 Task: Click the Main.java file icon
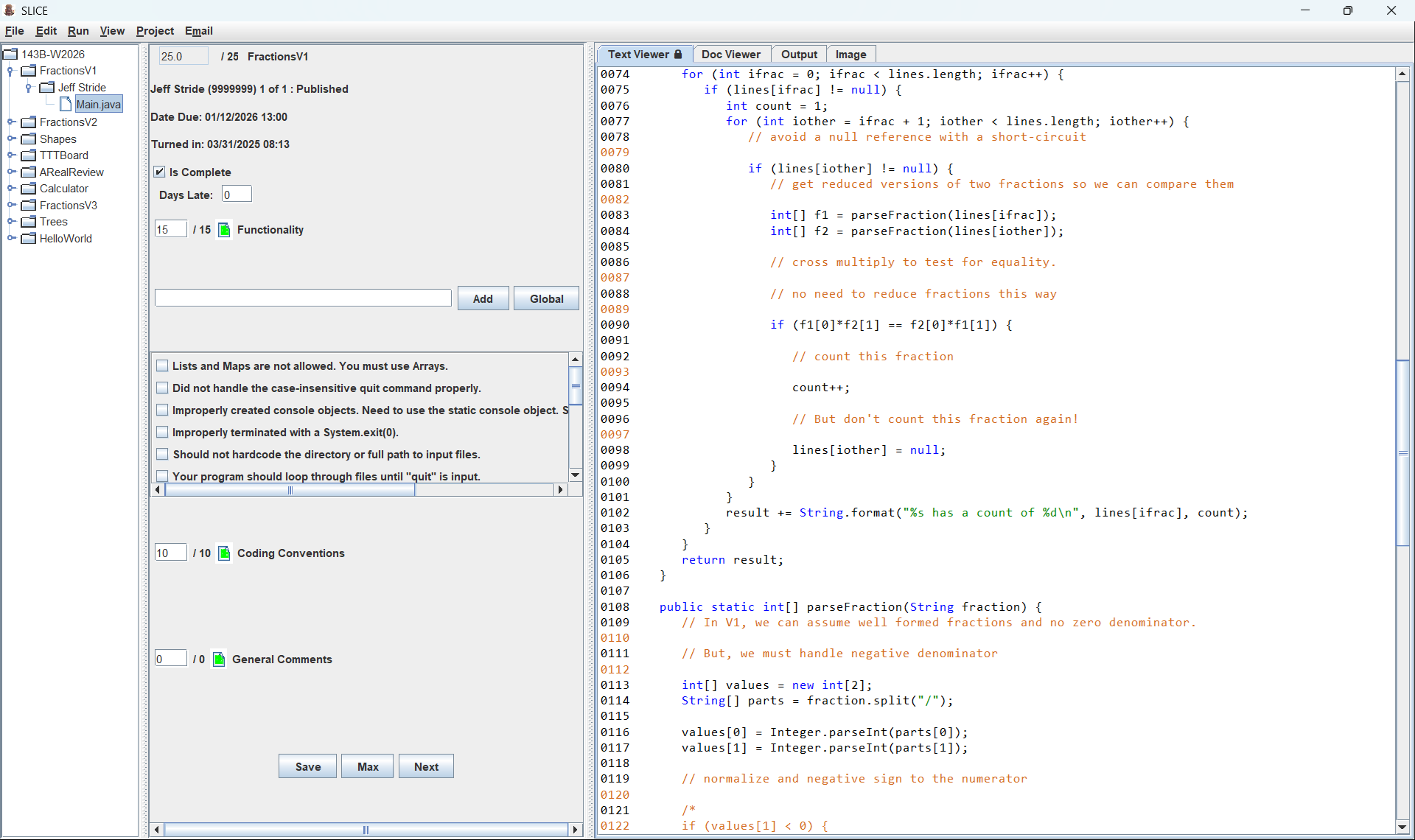pos(66,104)
